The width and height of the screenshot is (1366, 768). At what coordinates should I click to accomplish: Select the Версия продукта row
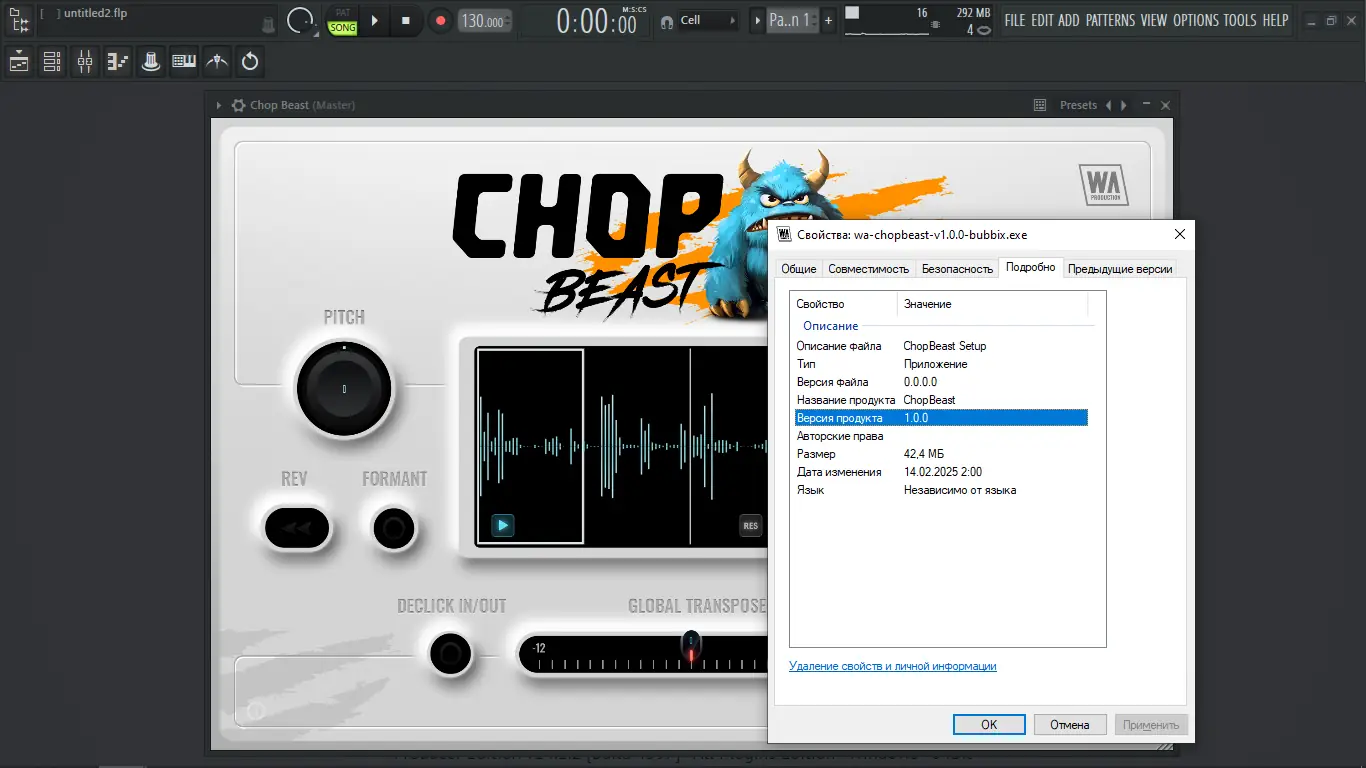[941, 418]
